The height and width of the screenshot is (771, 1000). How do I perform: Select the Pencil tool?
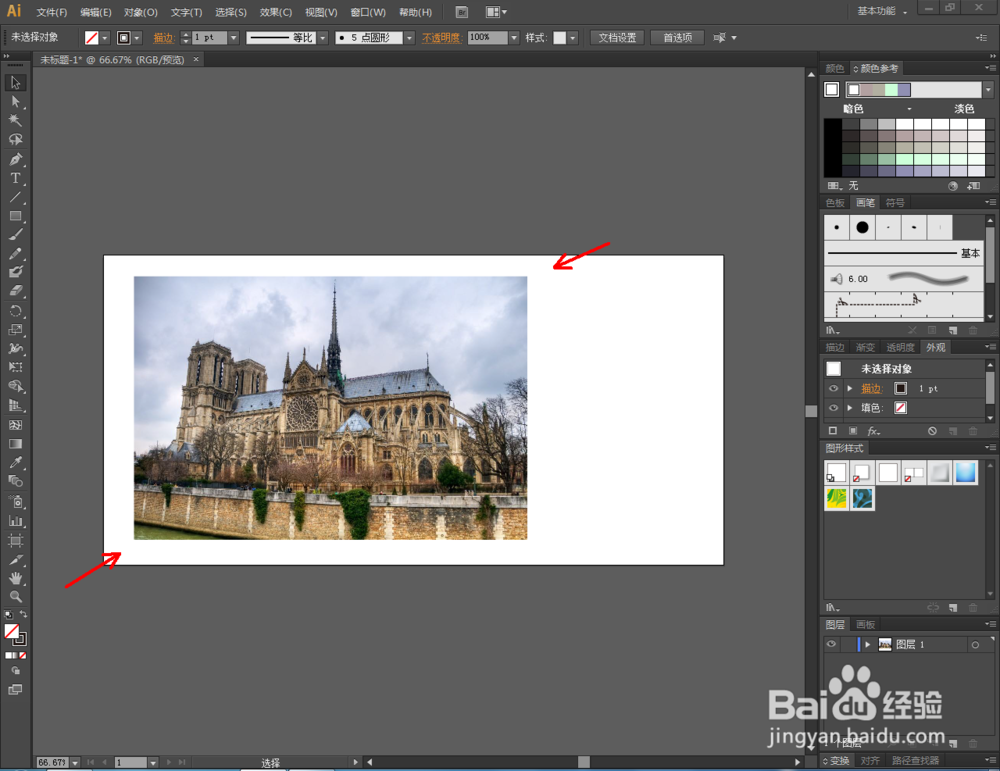tap(15, 254)
